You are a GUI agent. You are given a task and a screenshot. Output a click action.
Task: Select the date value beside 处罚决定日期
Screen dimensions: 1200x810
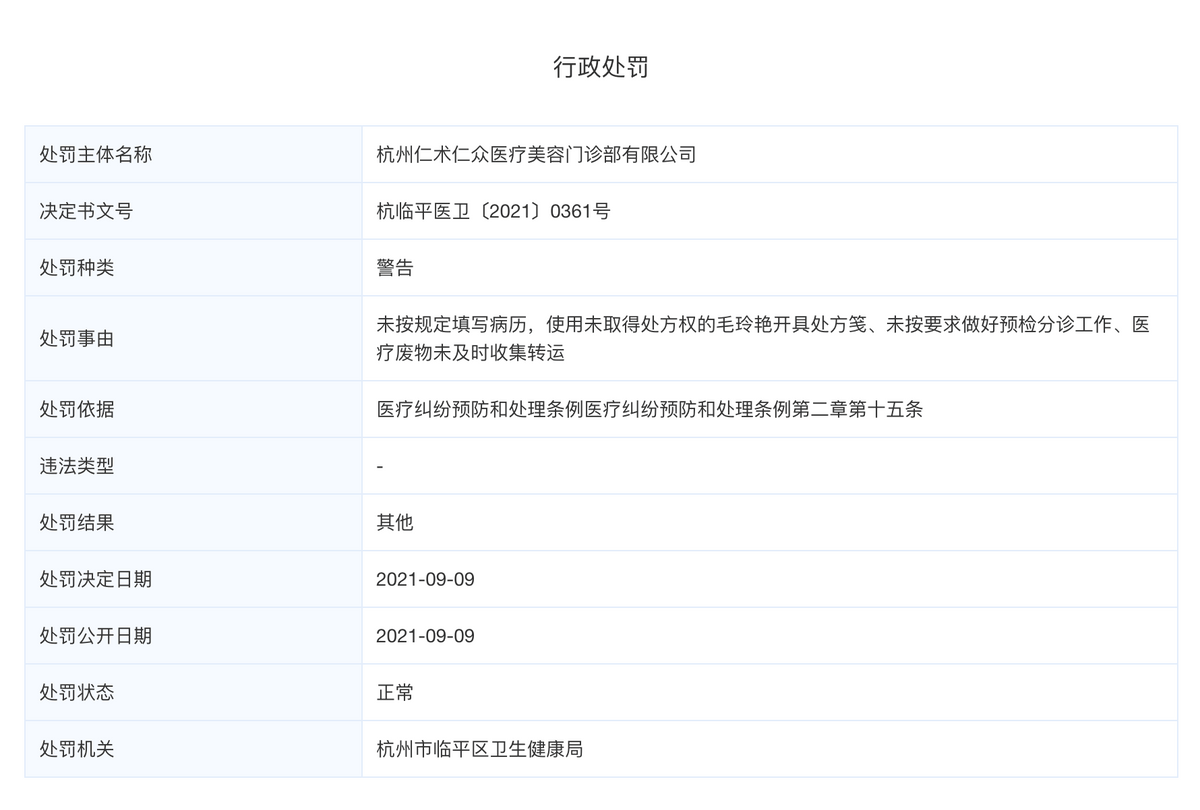[425, 579]
